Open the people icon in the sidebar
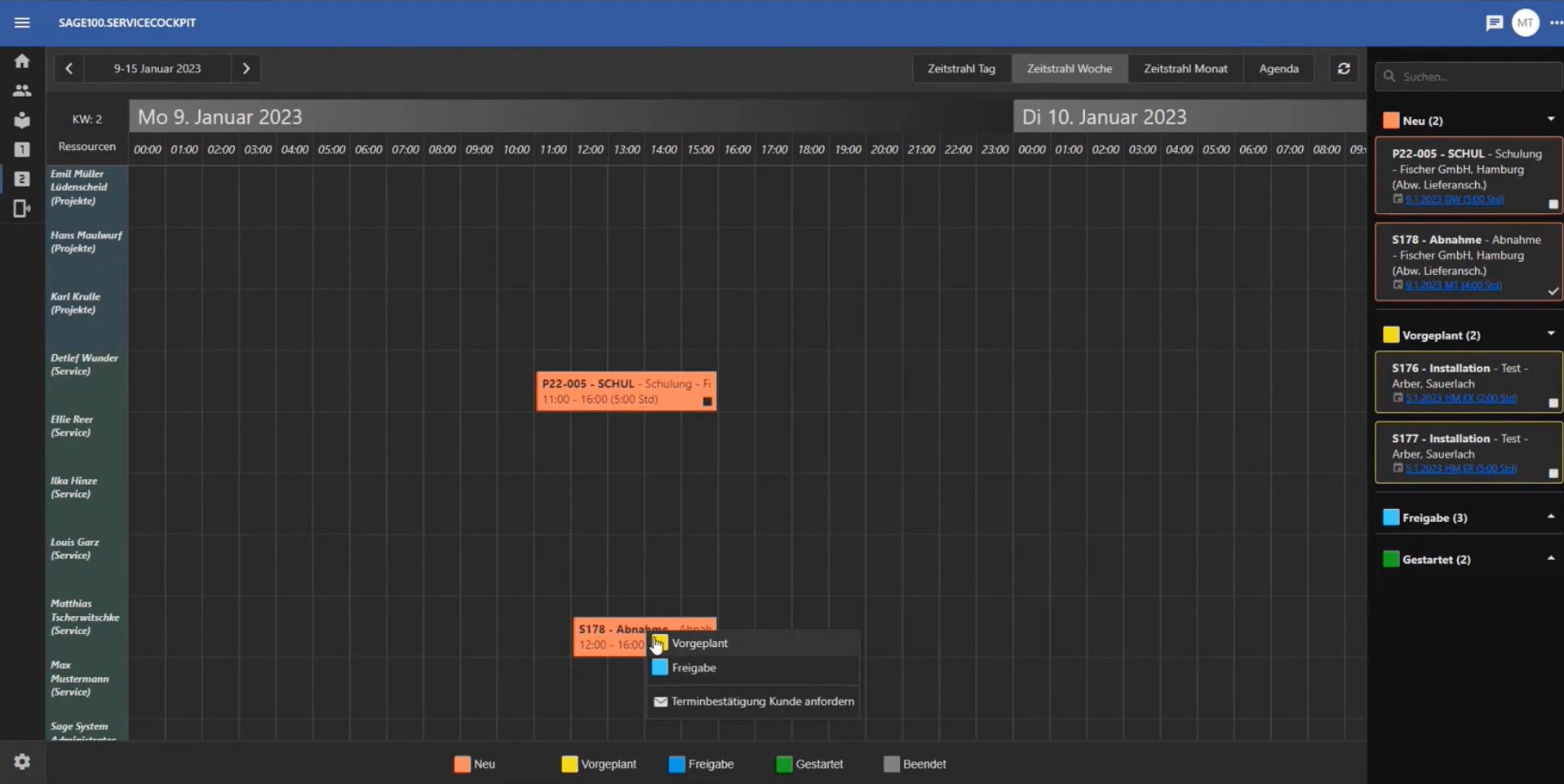The height and width of the screenshot is (784, 1564). click(22, 91)
